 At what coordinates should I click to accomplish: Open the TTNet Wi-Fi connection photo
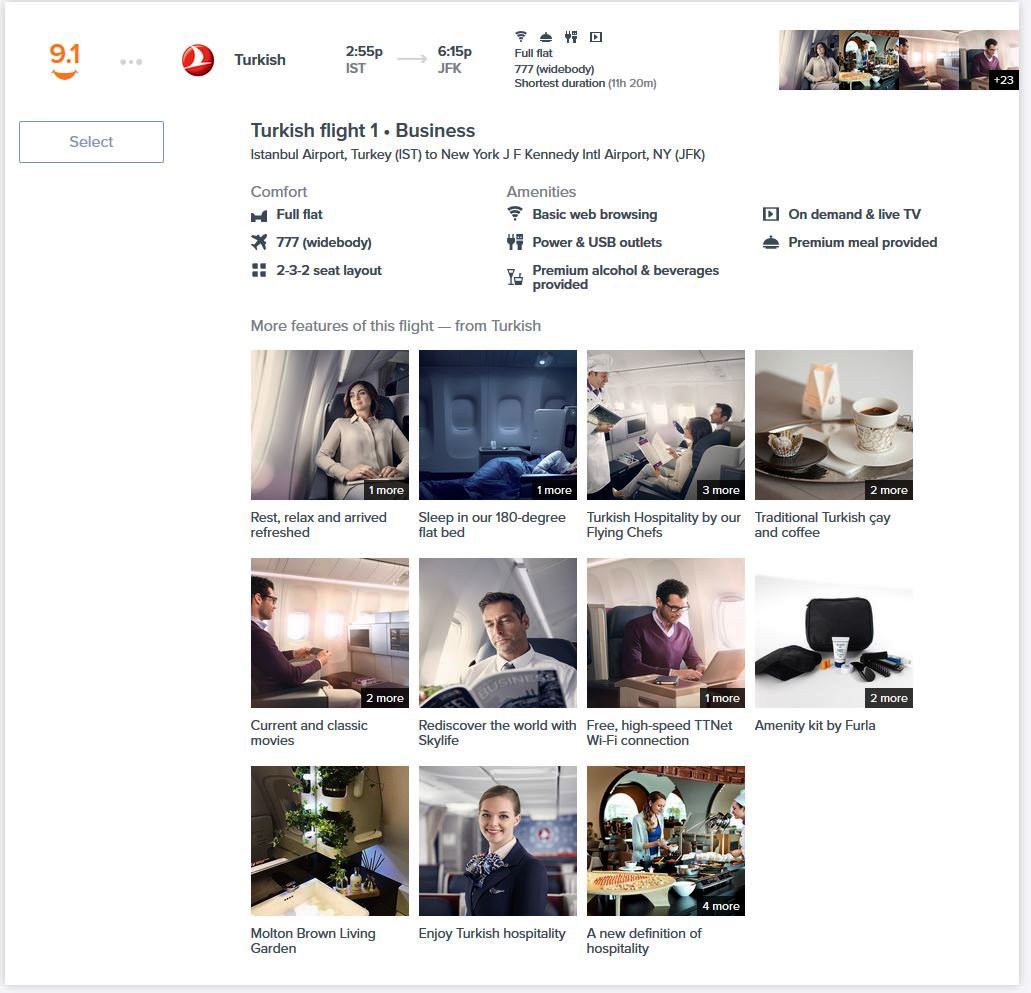point(665,633)
